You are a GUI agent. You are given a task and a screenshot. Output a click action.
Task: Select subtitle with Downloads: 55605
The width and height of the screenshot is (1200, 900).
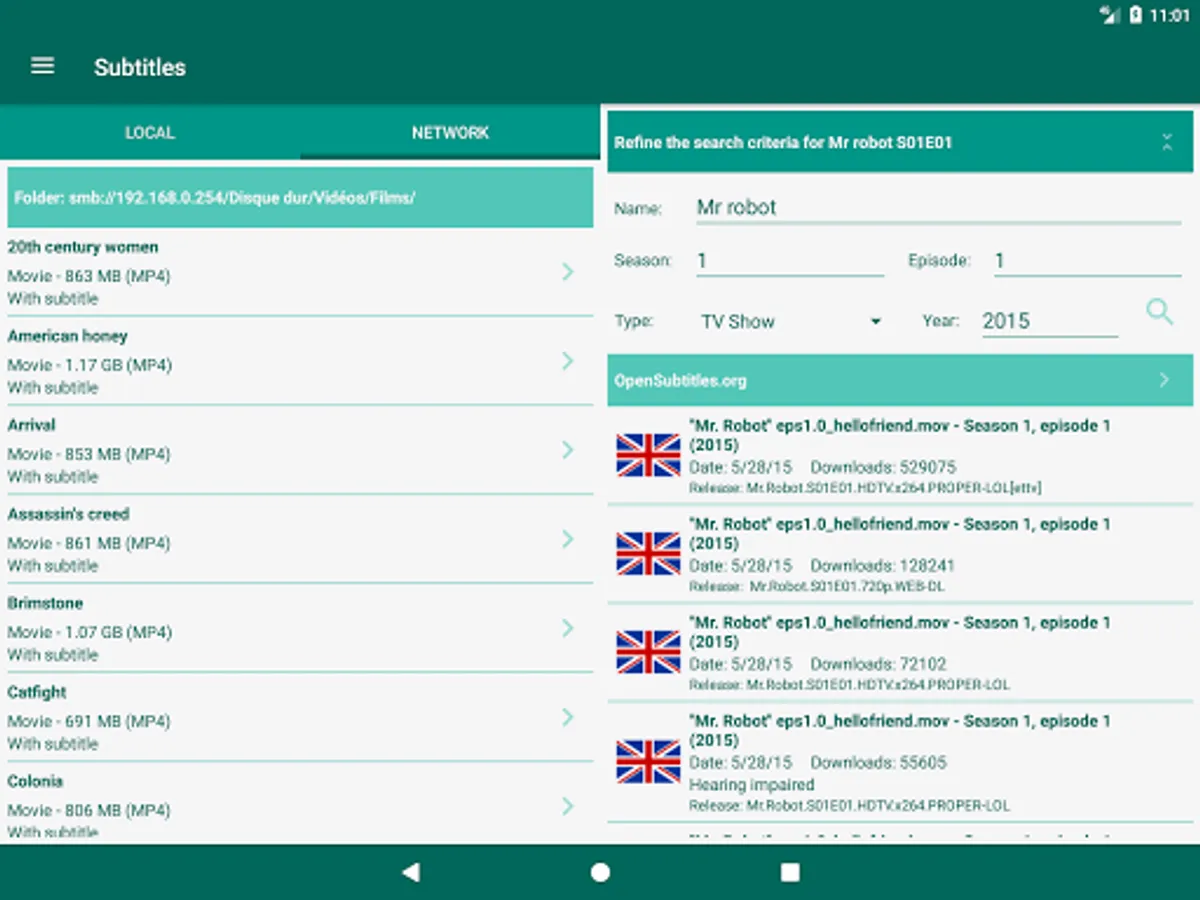900,761
